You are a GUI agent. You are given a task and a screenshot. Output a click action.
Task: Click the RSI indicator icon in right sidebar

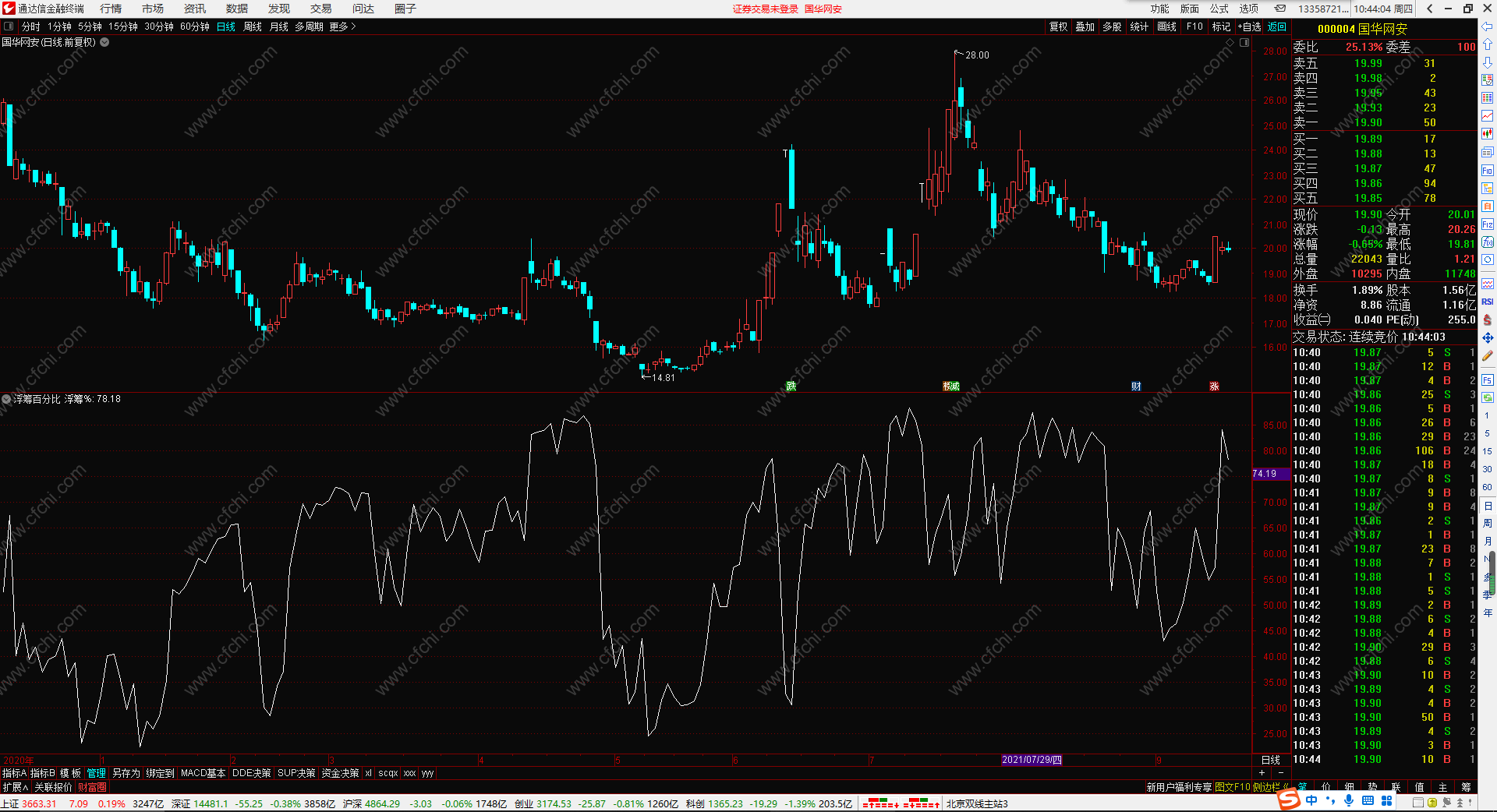tap(1487, 302)
